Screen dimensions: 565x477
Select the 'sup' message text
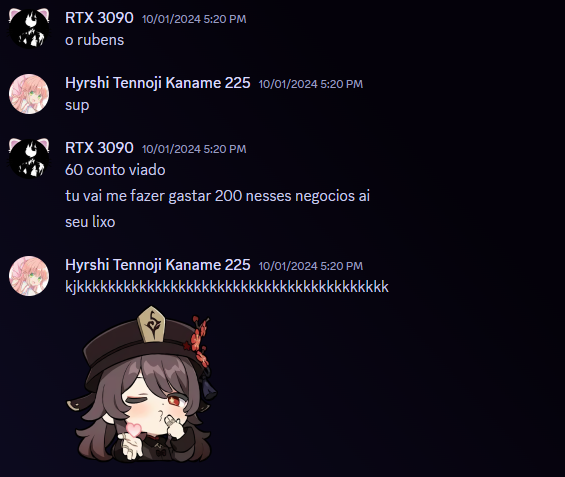pyautogui.click(x=77, y=106)
